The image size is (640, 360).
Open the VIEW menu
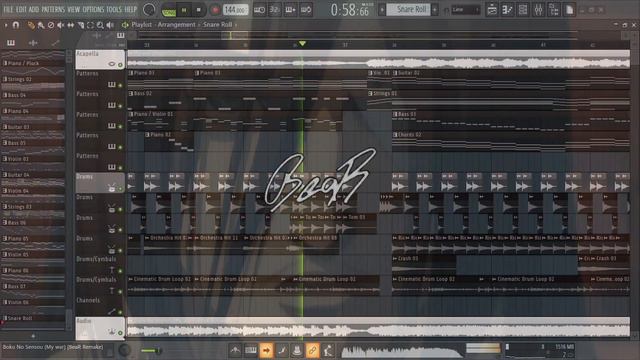coord(73,9)
